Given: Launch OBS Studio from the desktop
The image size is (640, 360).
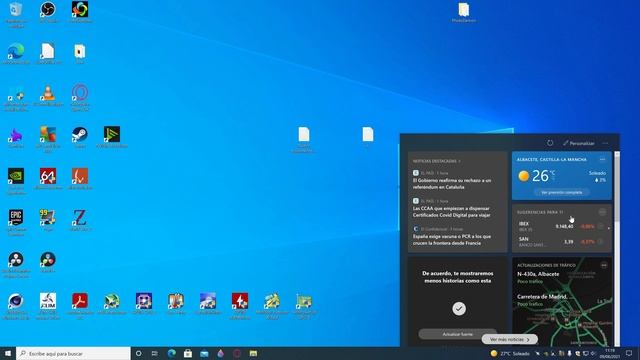Looking at the screenshot, I should tap(48, 11).
